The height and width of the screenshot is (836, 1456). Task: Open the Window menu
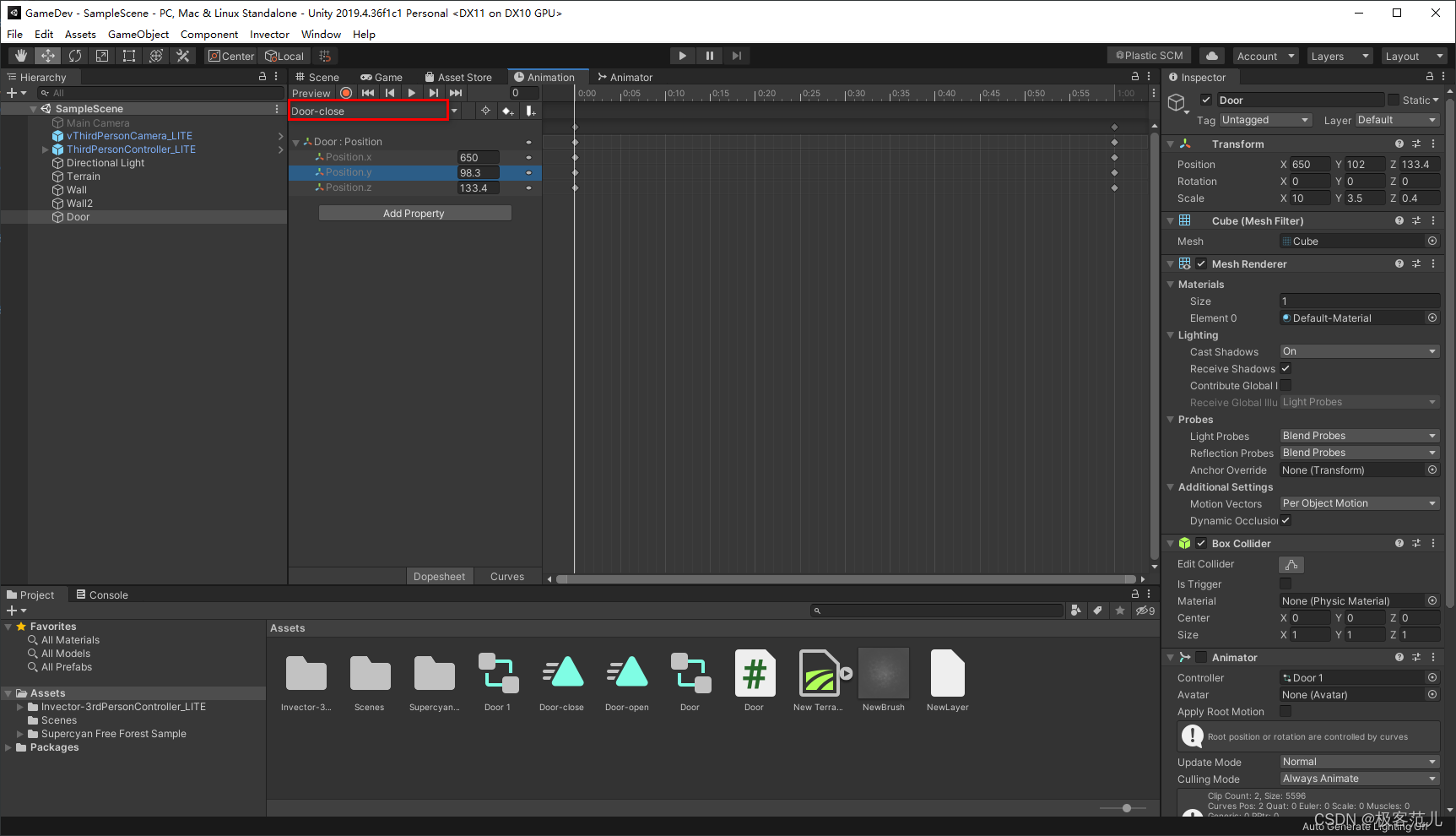click(321, 35)
